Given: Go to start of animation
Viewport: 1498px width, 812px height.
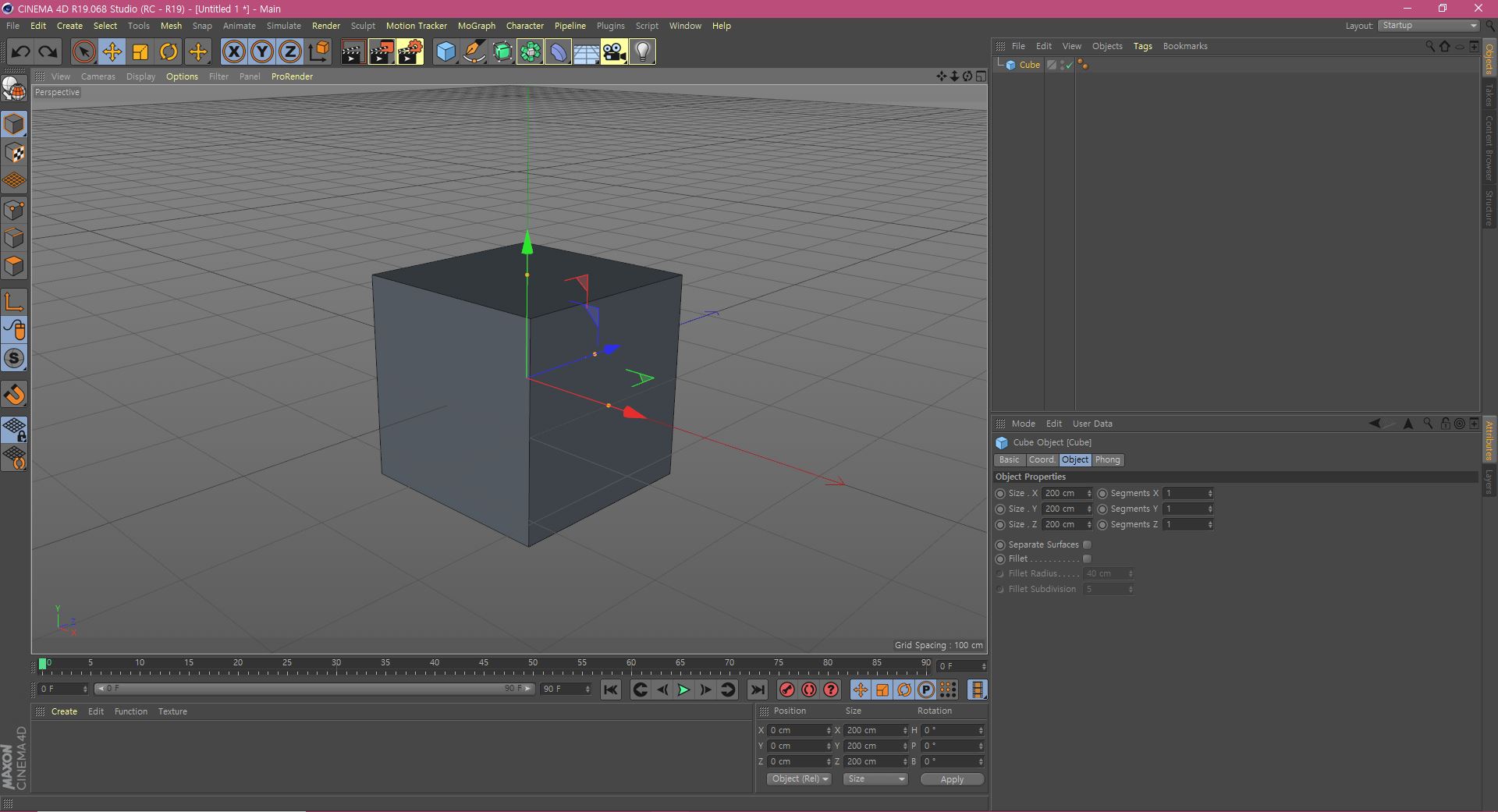Looking at the screenshot, I should point(610,690).
